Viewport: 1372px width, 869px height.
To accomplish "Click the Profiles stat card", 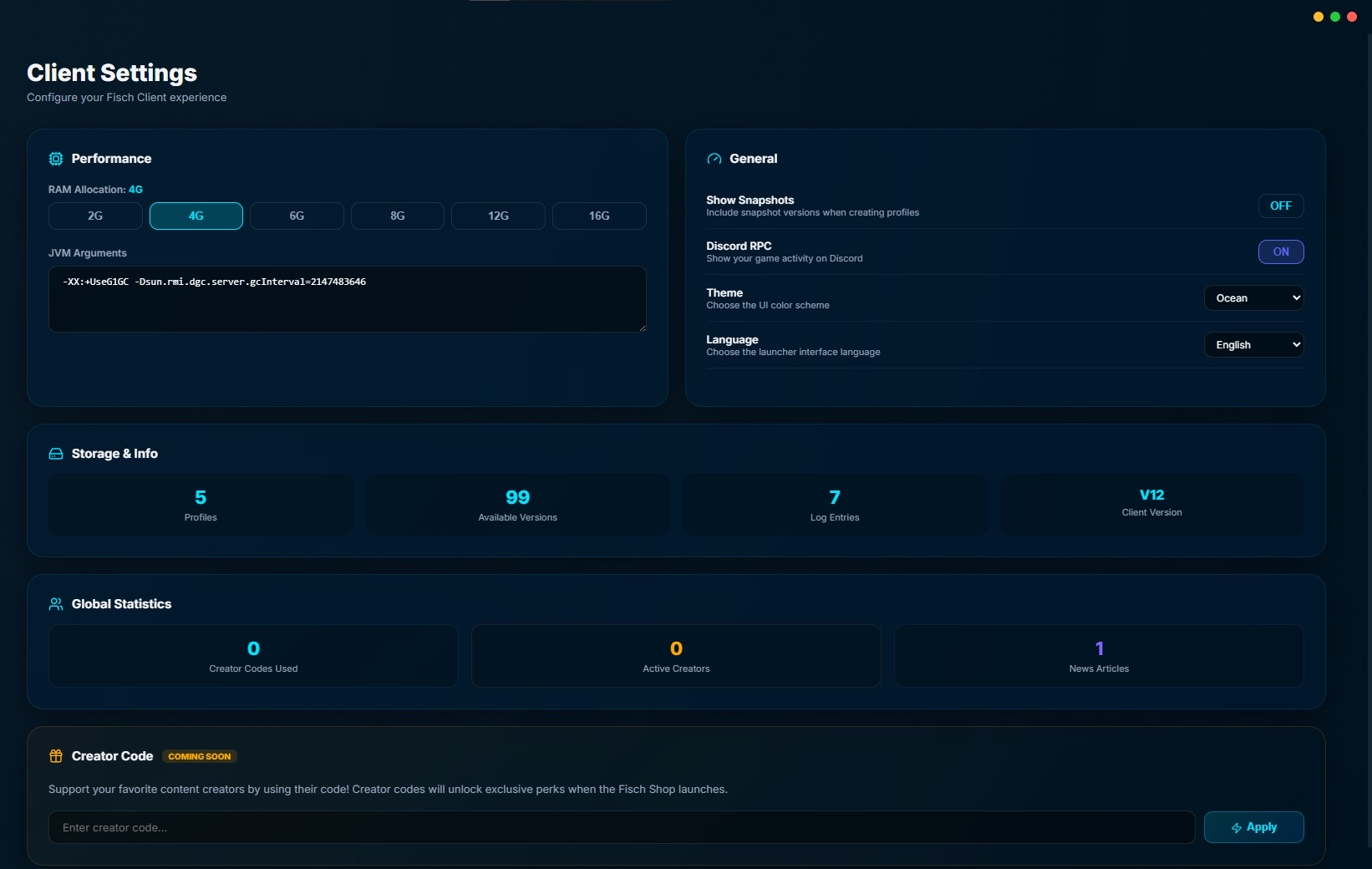I will pyautogui.click(x=200, y=505).
